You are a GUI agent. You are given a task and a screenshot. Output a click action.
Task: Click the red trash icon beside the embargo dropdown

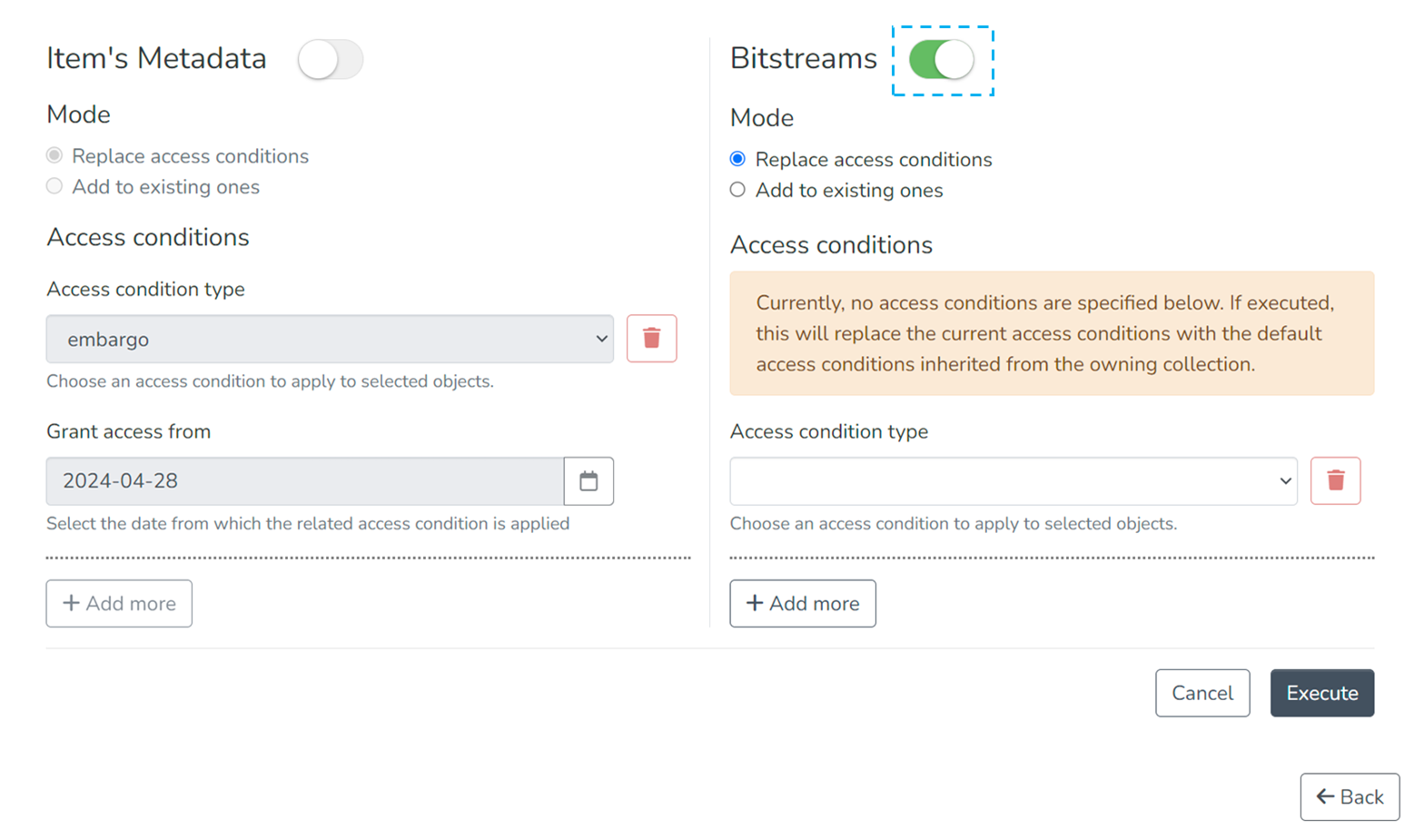pos(651,338)
